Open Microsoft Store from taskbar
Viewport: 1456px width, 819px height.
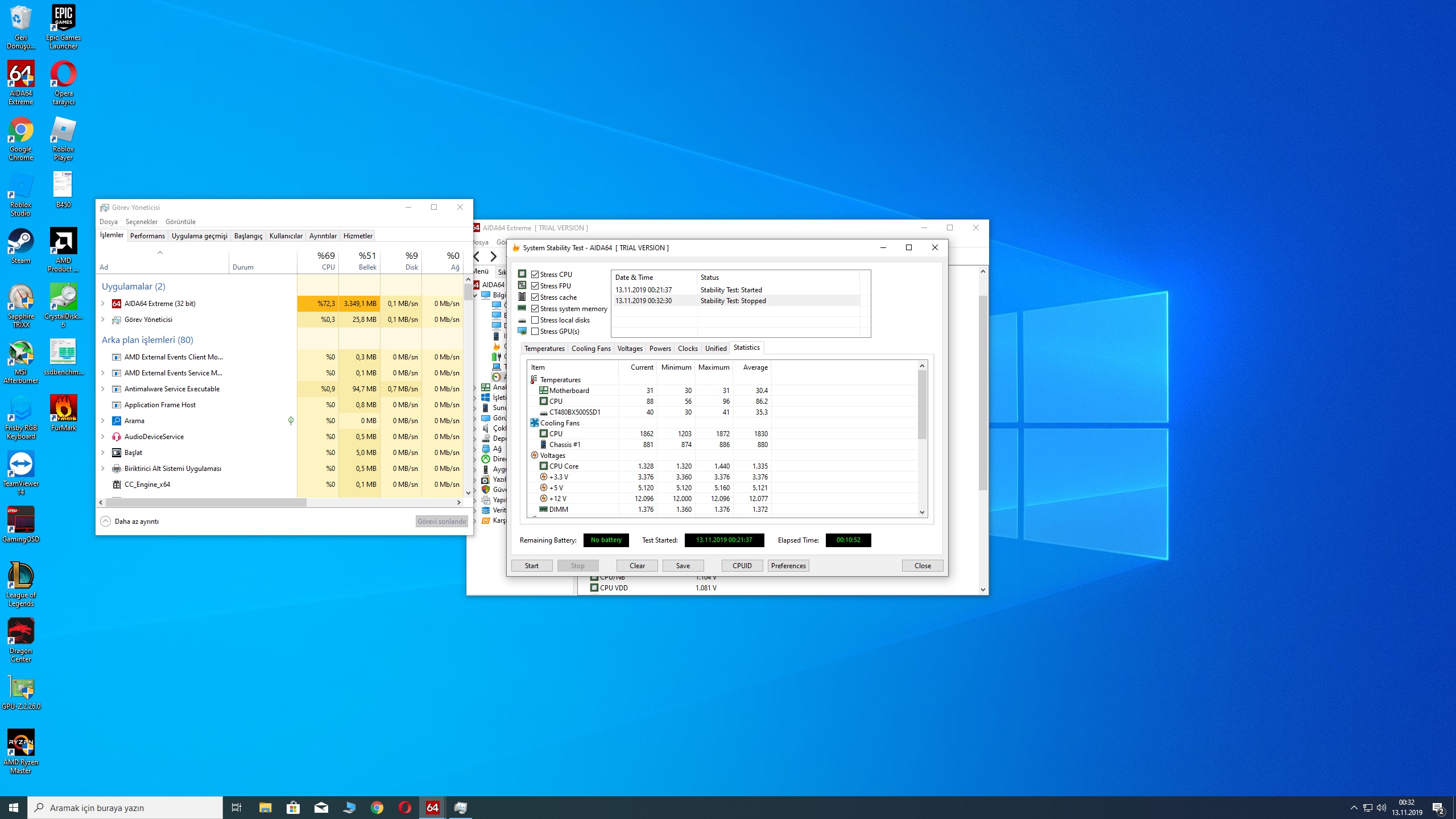tap(293, 808)
